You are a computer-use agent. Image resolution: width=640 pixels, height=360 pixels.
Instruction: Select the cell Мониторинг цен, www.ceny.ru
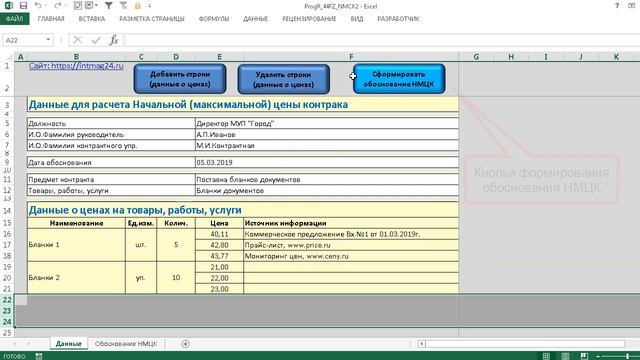(x=351, y=256)
